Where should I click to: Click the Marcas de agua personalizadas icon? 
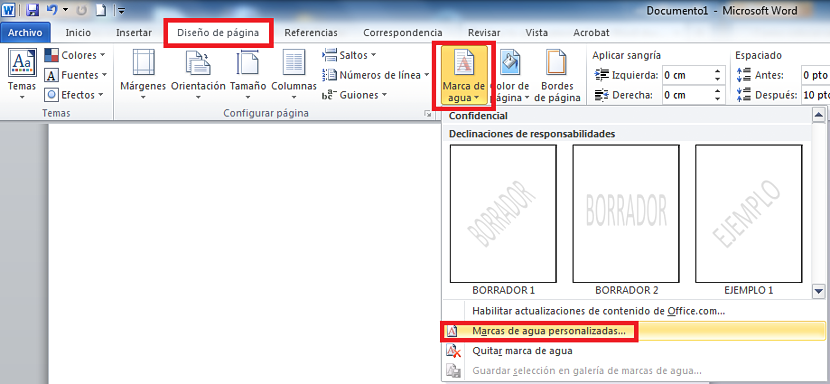pos(452,331)
